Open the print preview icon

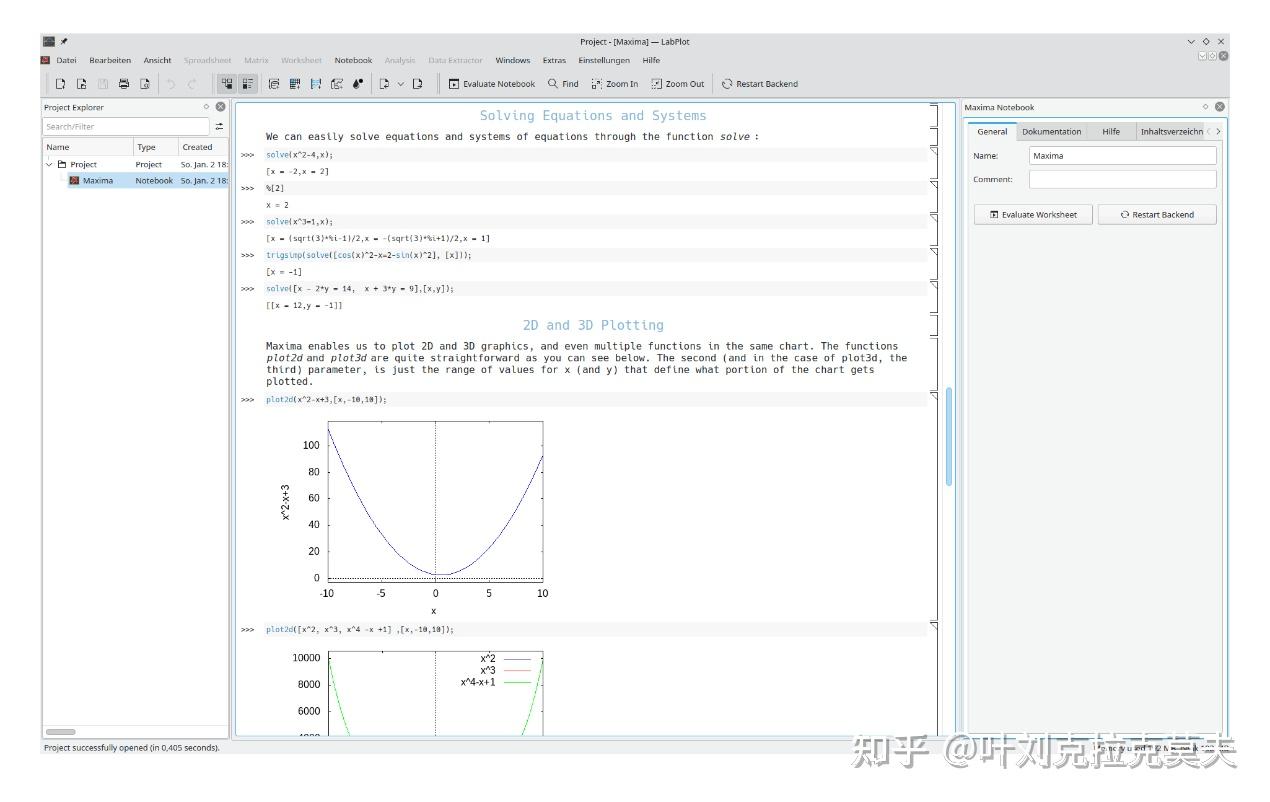[x=145, y=84]
